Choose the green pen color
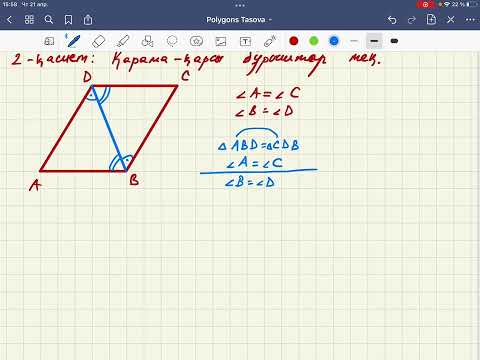 314,41
